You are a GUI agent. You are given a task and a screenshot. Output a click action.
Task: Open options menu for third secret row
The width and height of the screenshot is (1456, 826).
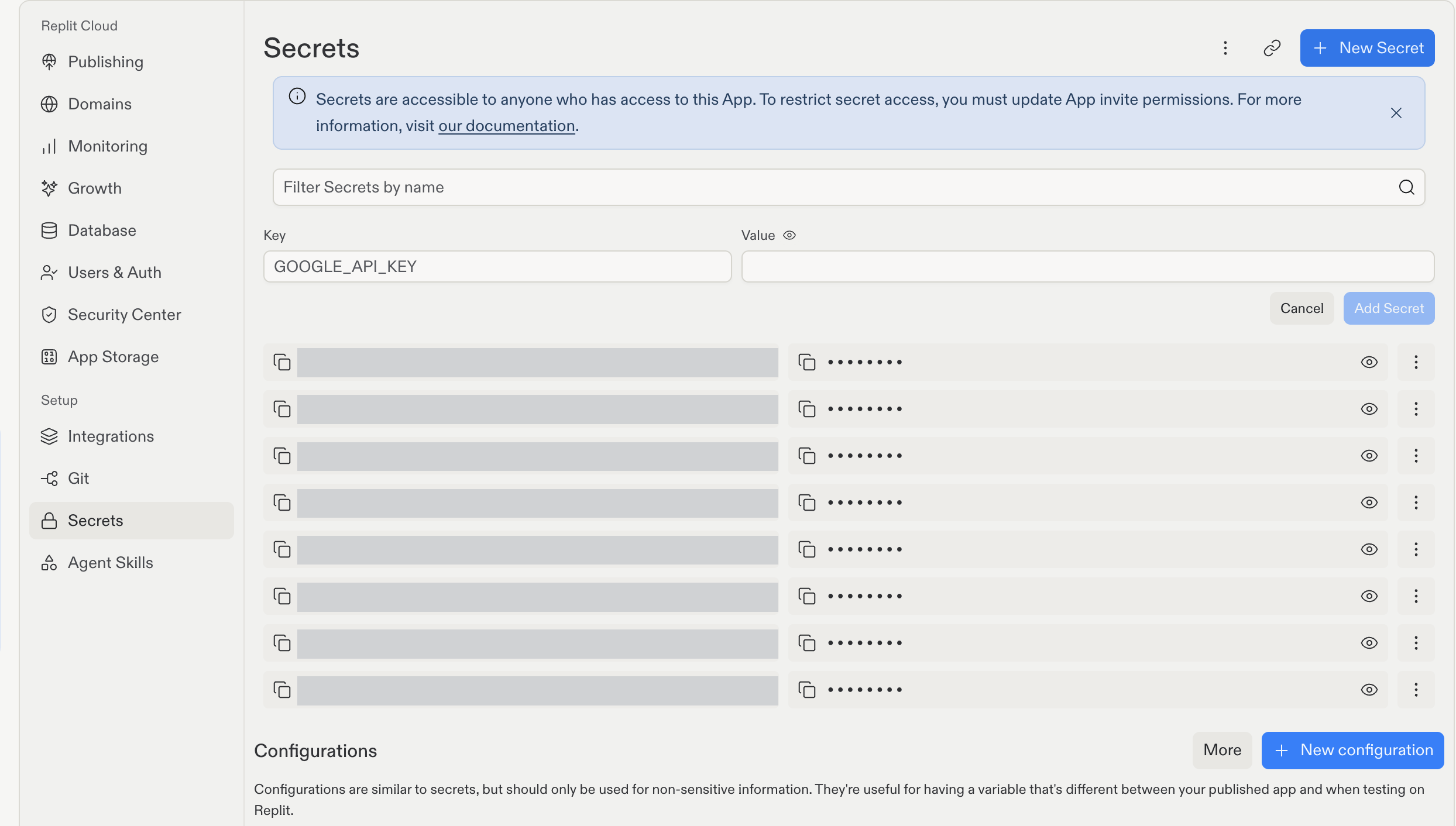coord(1416,456)
